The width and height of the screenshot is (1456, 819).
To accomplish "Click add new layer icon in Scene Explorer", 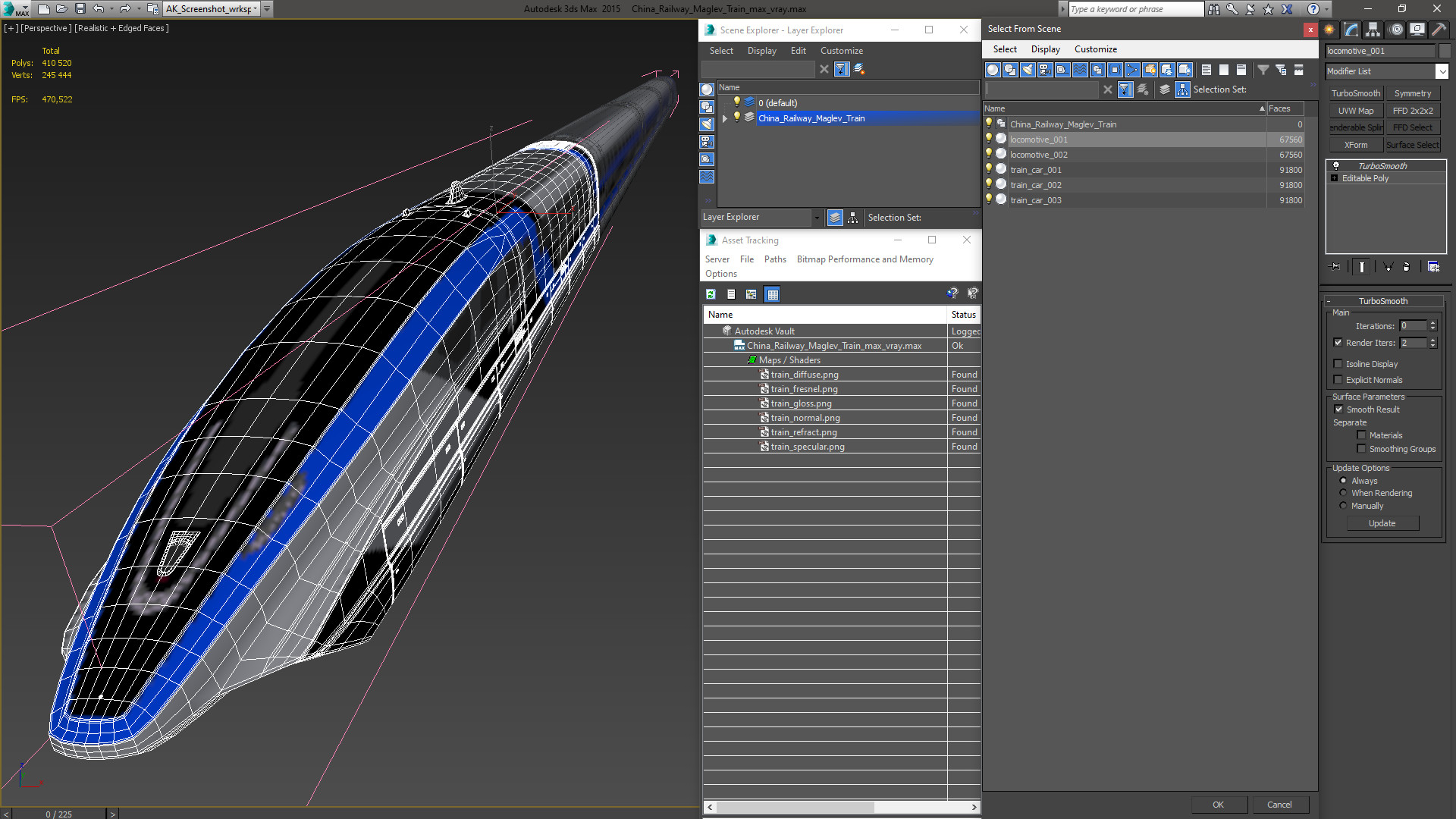I will 859,69.
